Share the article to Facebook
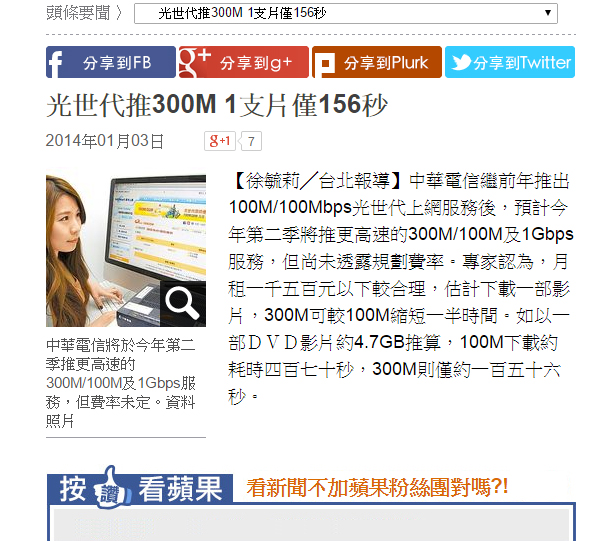Viewport: 598px width, 541px height. coord(111,62)
